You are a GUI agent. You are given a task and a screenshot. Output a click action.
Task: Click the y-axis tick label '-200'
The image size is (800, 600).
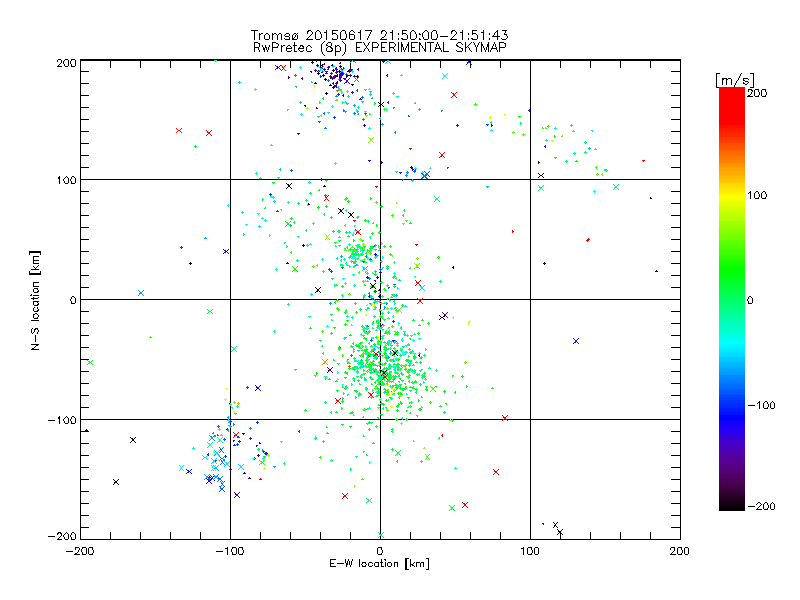(x=62, y=536)
